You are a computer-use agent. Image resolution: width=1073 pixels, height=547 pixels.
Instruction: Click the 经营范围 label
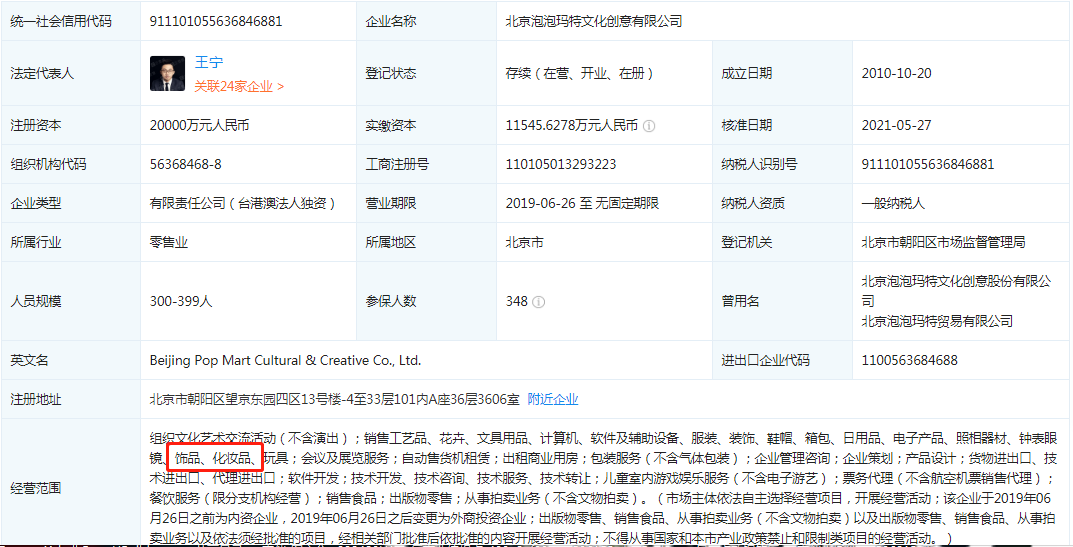click(36, 488)
